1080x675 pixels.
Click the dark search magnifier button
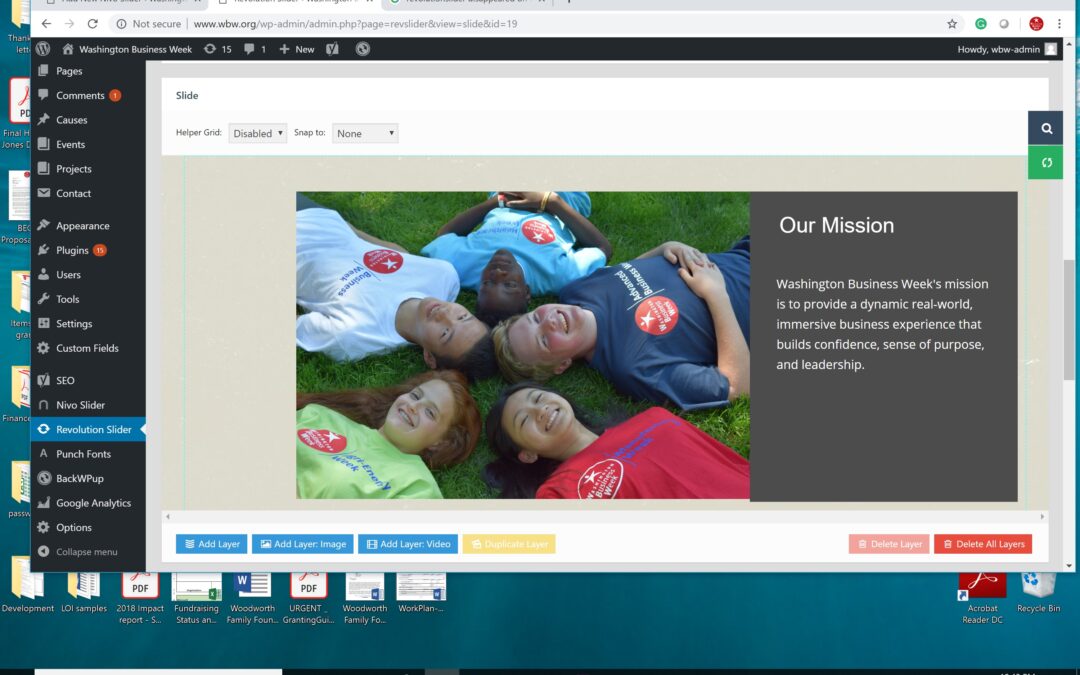[x=1046, y=128]
